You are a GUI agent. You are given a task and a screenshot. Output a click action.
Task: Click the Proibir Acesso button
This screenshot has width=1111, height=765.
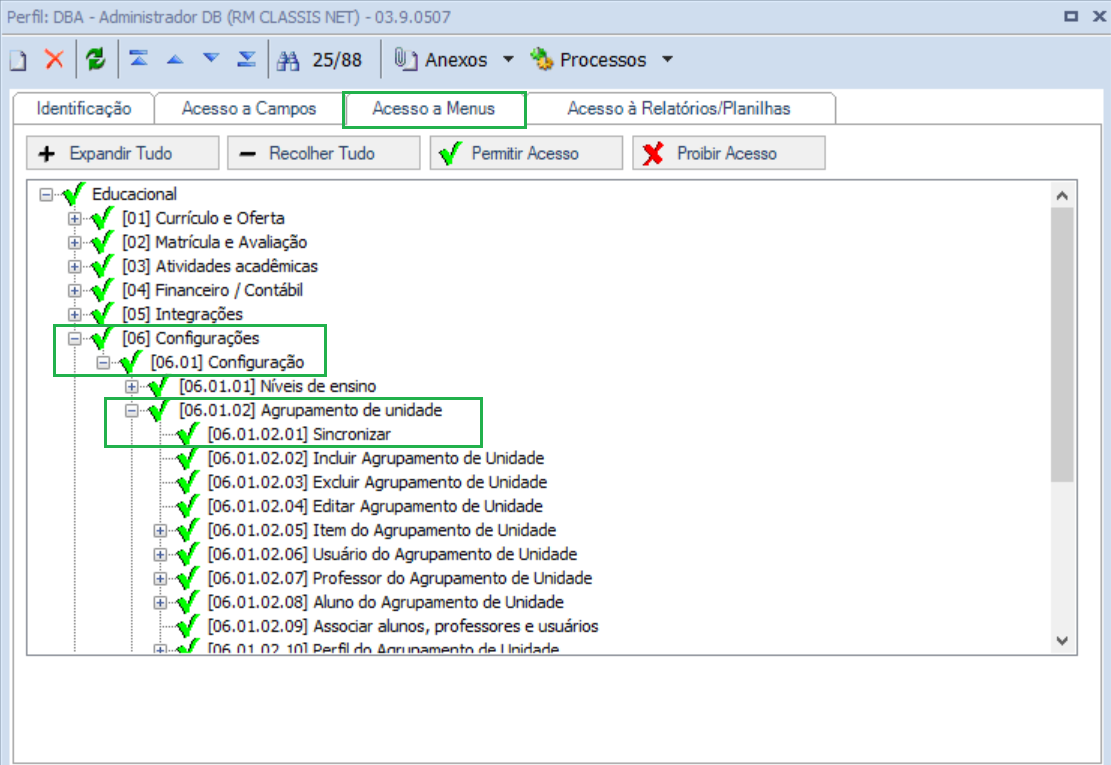pos(729,153)
